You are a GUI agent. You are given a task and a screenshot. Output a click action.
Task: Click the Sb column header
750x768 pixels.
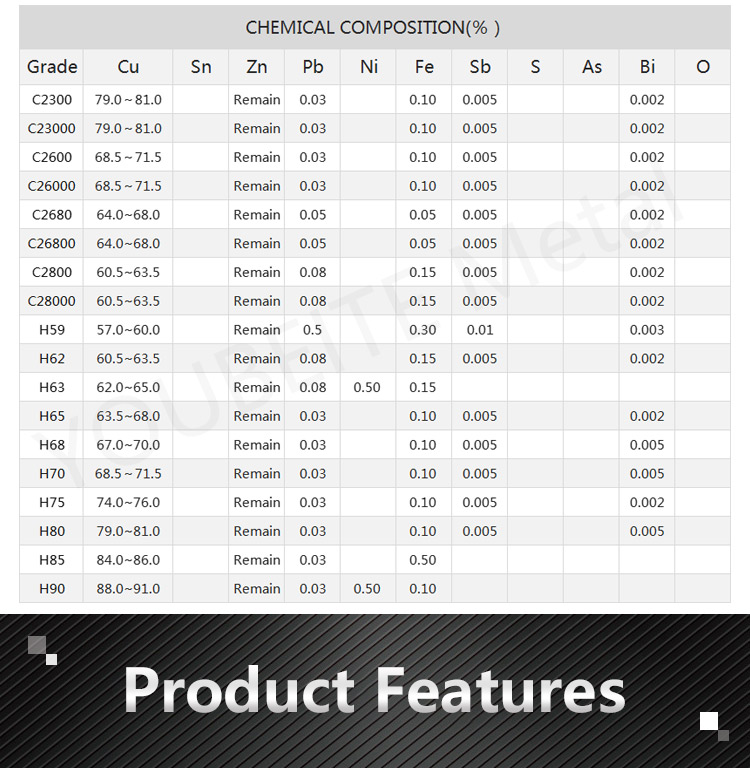pyautogui.click(x=480, y=67)
